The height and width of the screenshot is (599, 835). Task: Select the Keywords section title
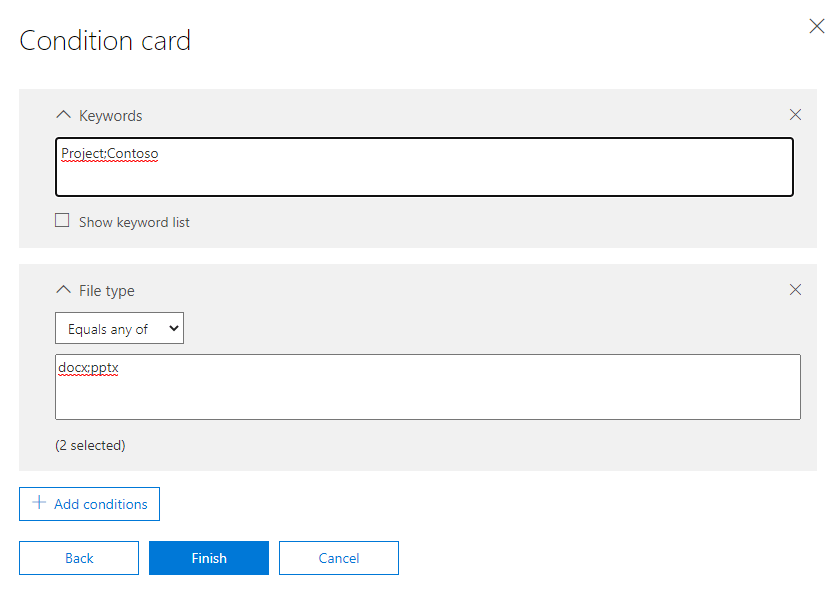tap(111, 116)
